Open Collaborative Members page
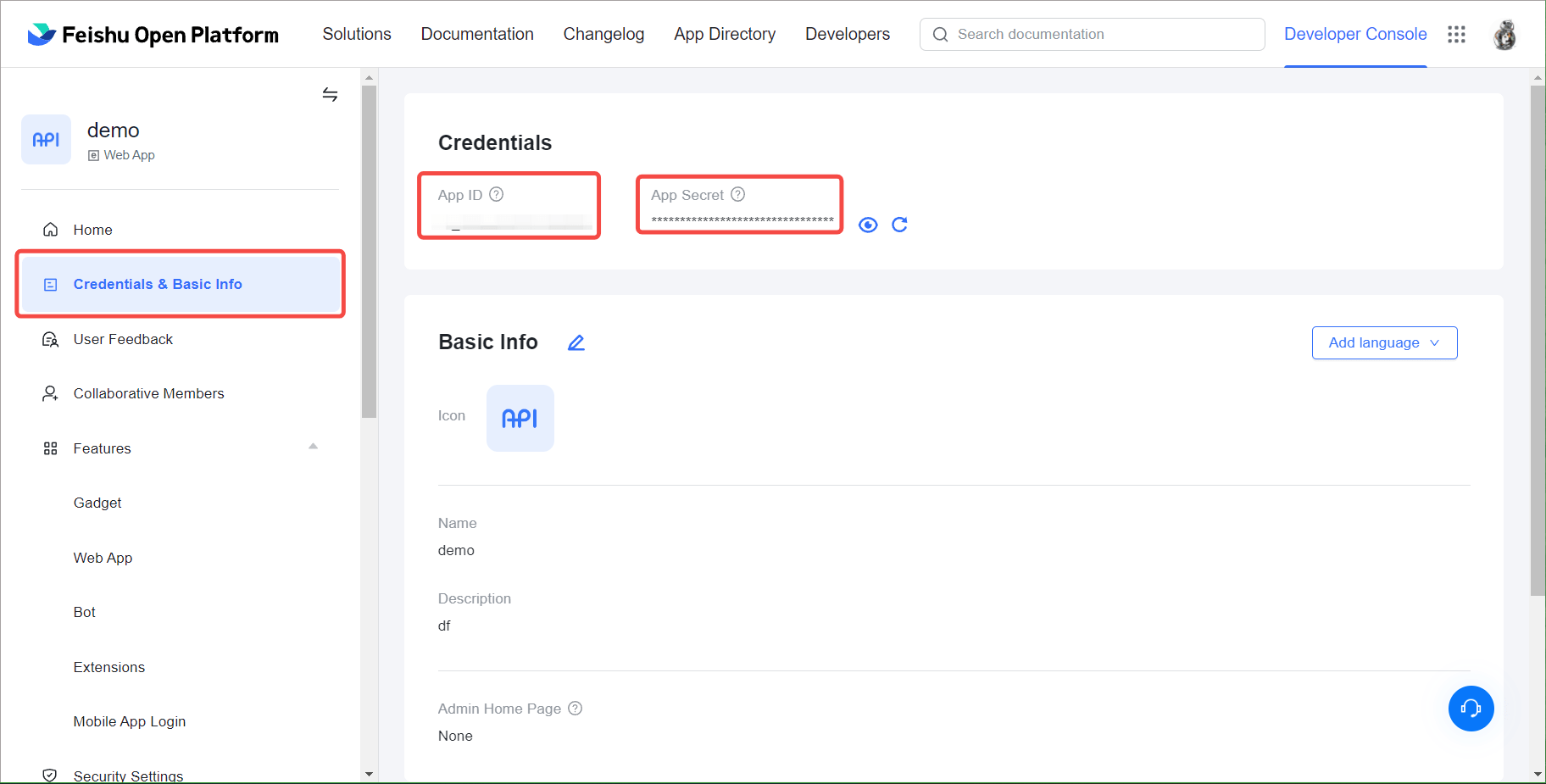Image resolution: width=1546 pixels, height=784 pixels. tap(148, 393)
